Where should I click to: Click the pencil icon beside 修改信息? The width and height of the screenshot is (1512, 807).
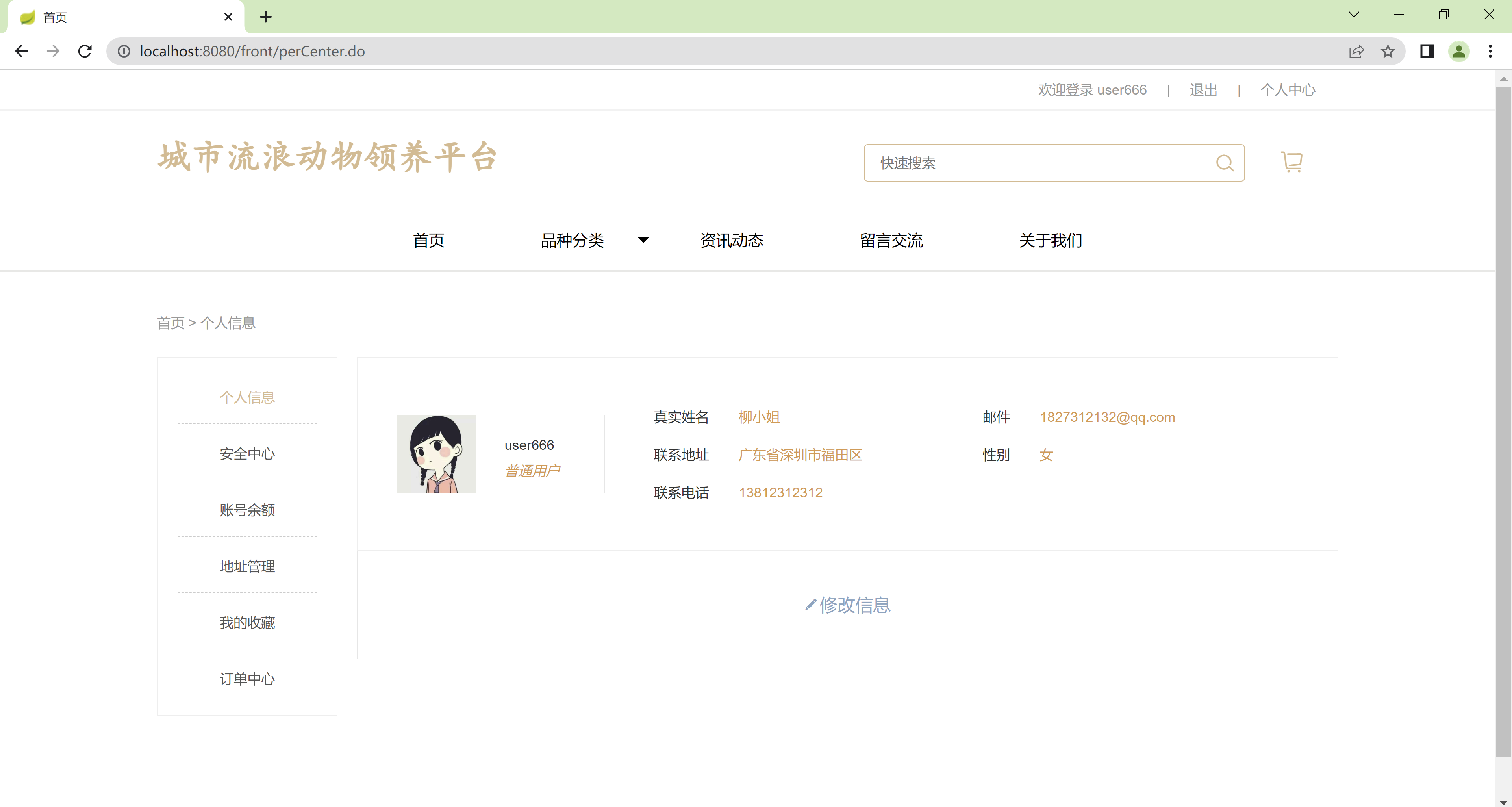[811, 605]
